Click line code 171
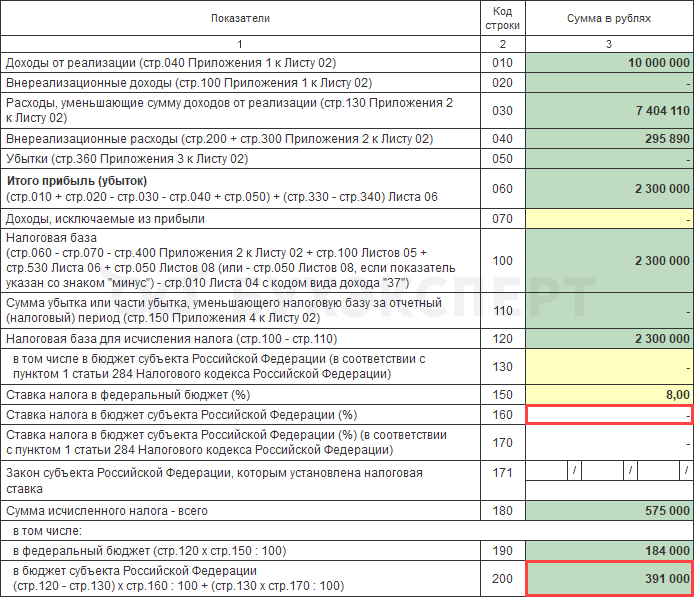Viewport: 694px width, 597px height. (502, 473)
